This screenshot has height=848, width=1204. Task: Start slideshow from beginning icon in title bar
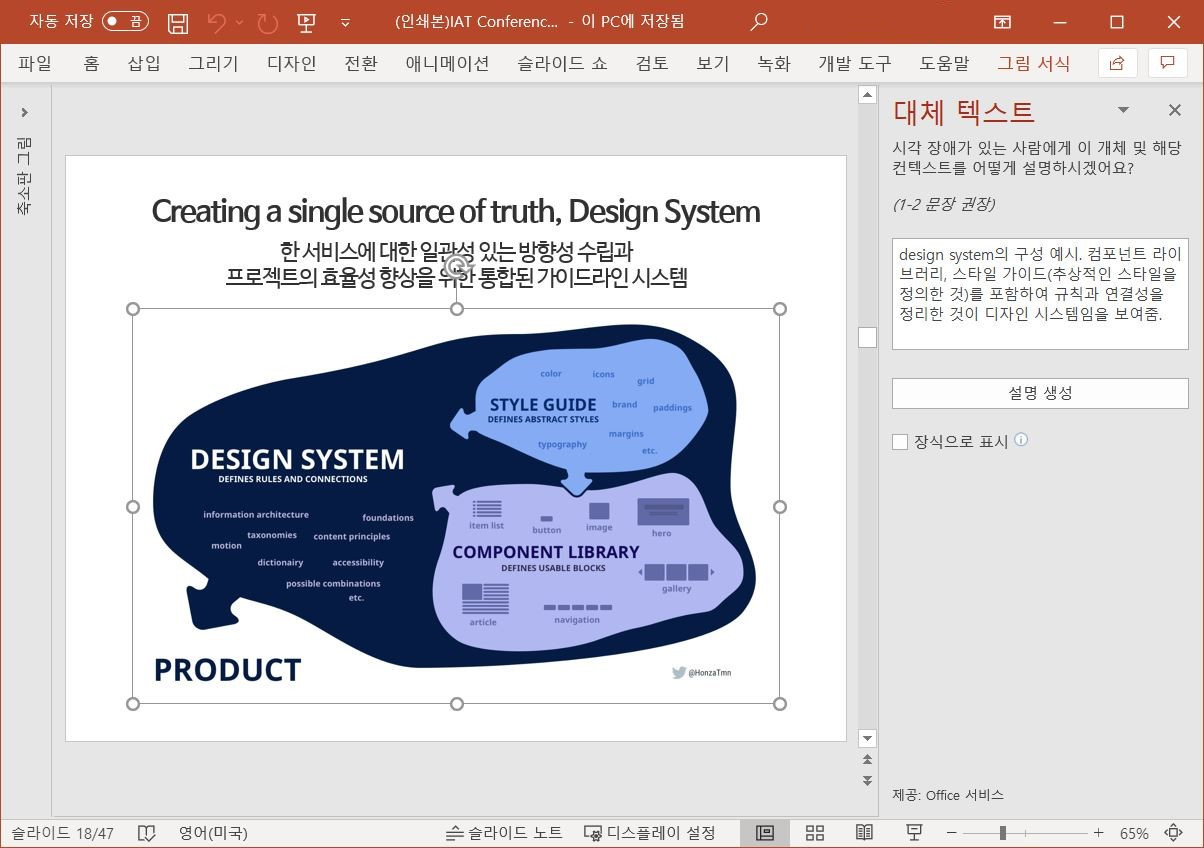[306, 22]
